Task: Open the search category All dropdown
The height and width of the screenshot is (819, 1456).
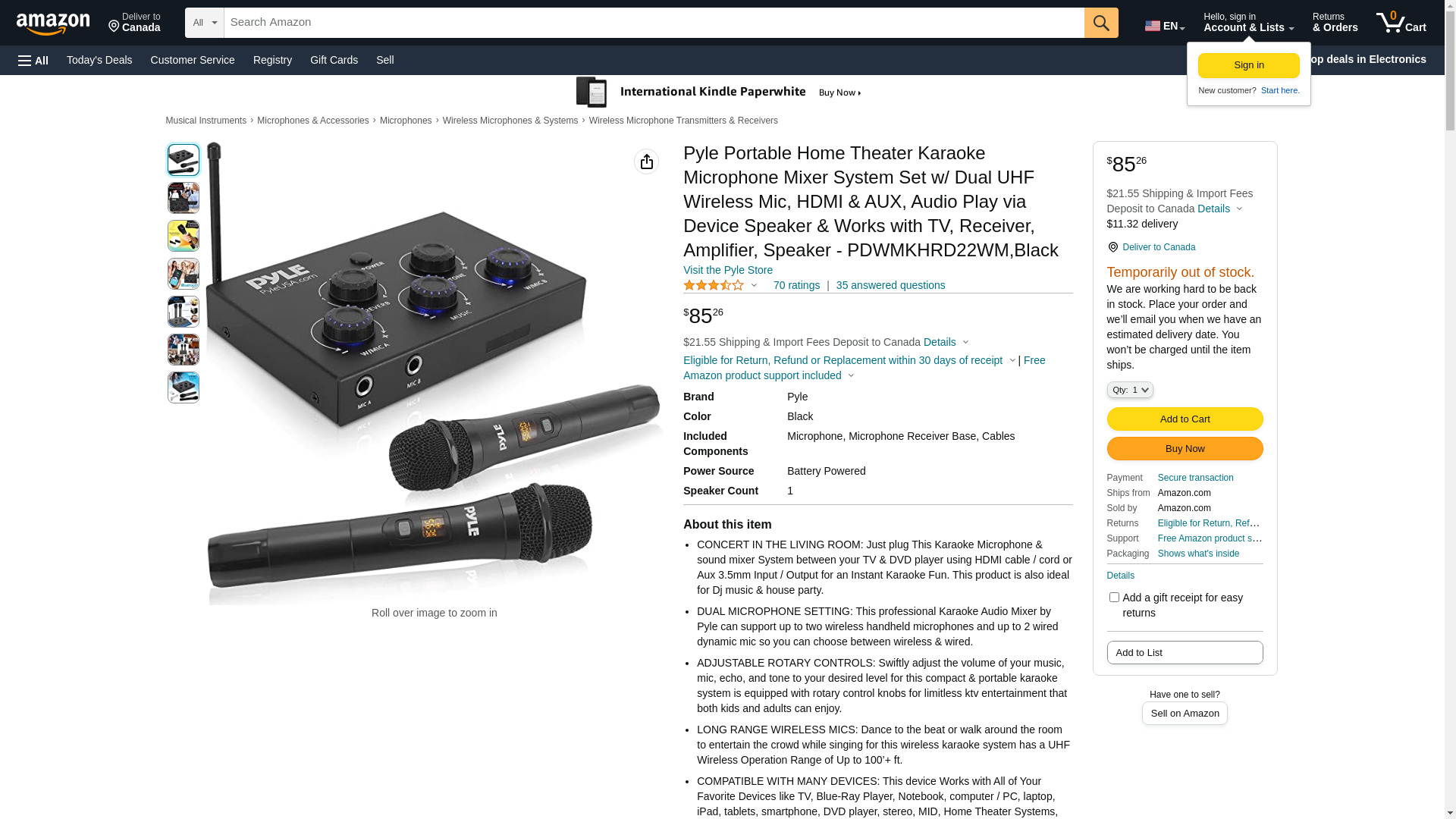Action: tap(205, 23)
